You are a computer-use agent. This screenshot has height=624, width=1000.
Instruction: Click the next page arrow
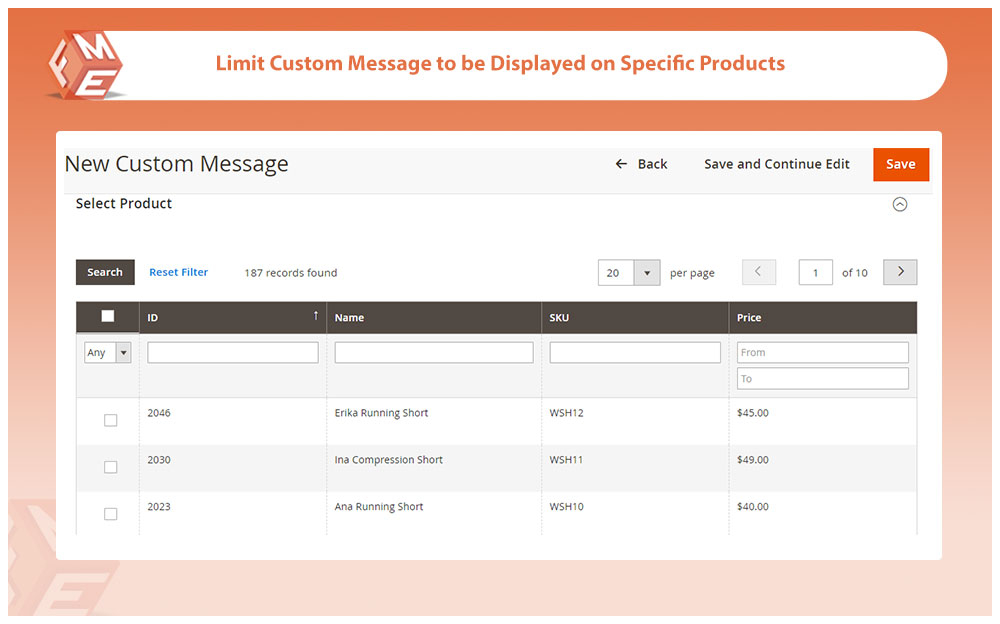(x=898, y=271)
